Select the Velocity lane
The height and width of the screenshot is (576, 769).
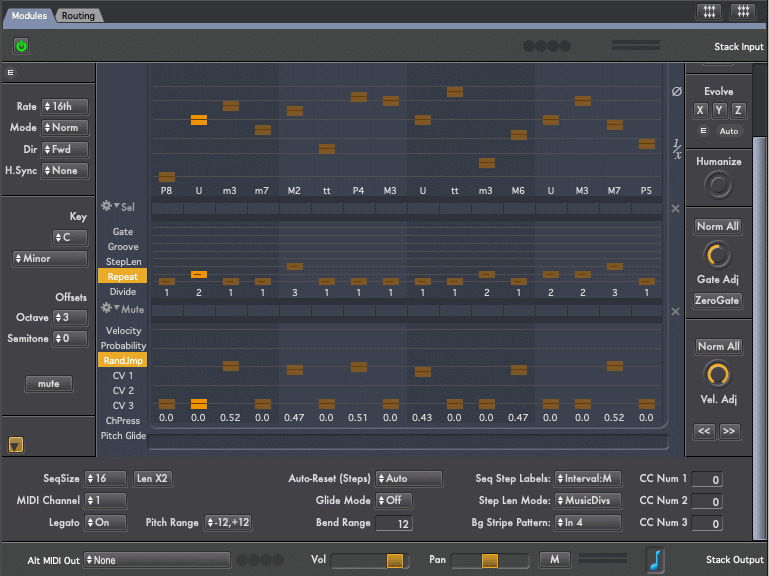[123, 331]
